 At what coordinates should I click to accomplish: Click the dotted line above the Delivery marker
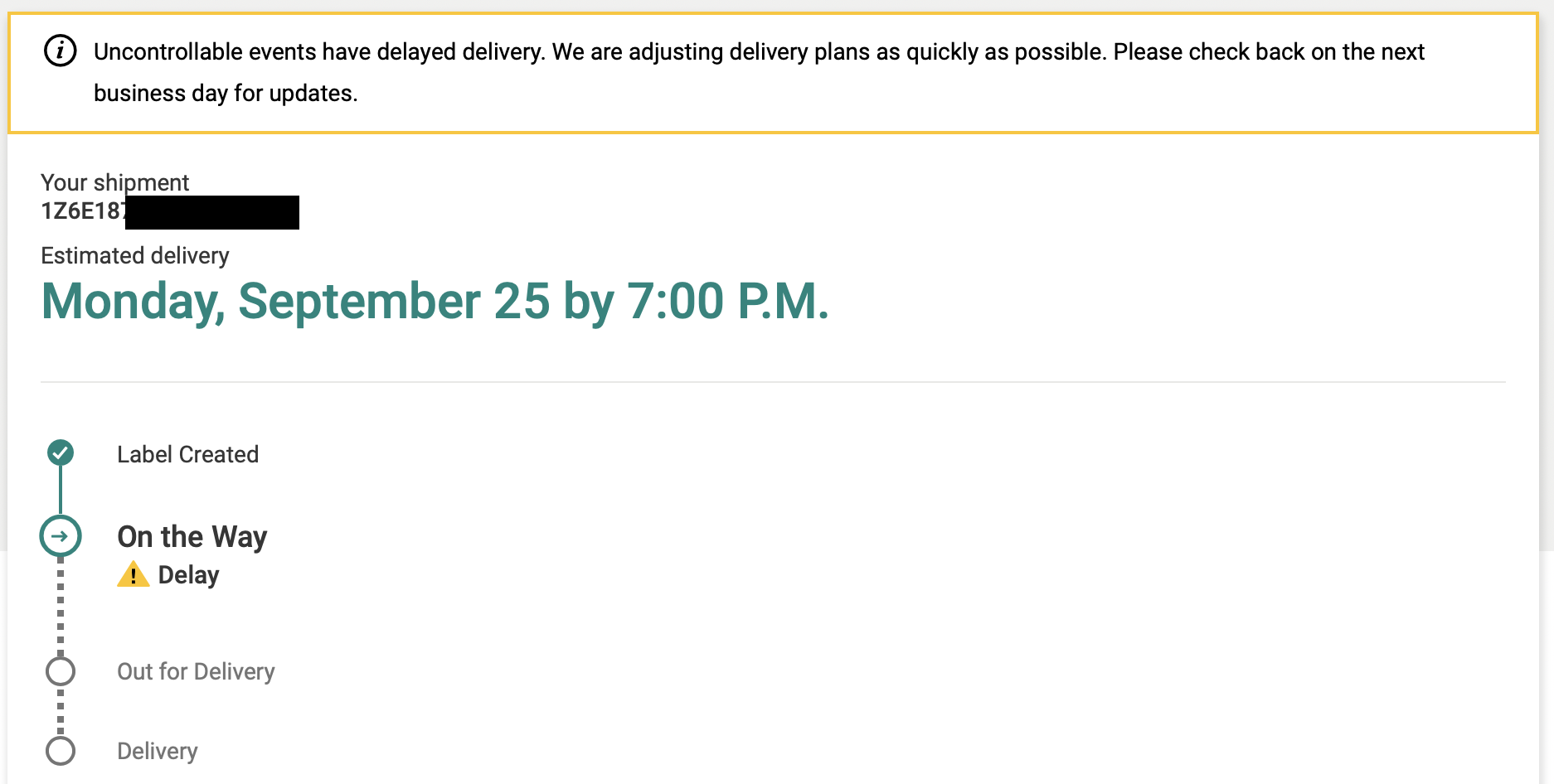pyautogui.click(x=61, y=711)
